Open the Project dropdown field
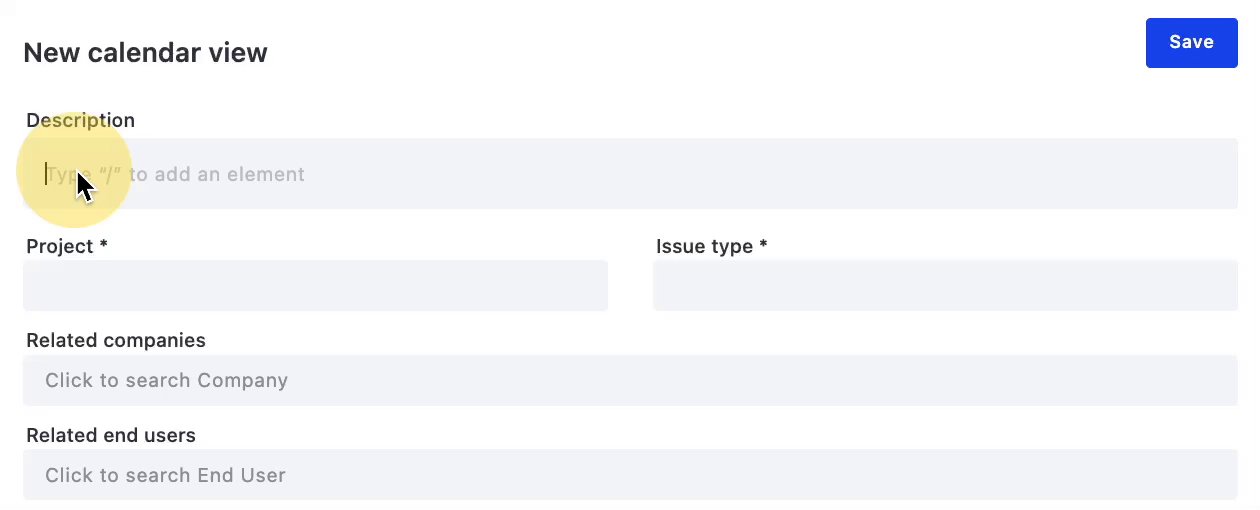The width and height of the screenshot is (1260, 510). click(315, 286)
